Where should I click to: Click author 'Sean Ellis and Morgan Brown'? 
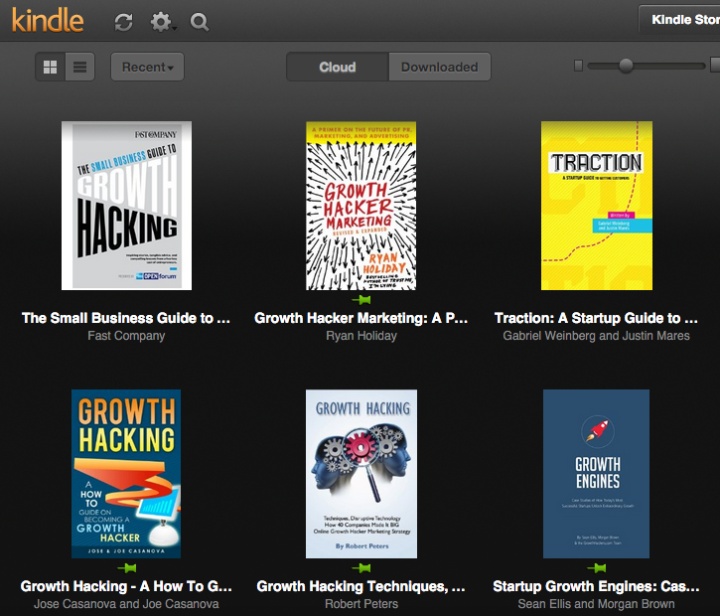[596, 604]
